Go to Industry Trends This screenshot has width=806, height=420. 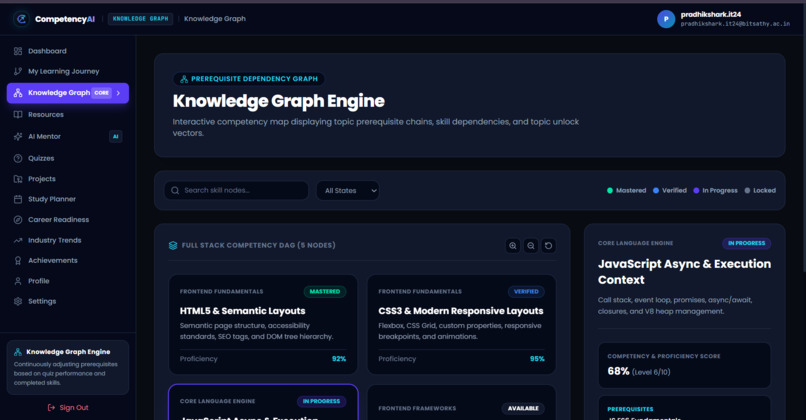(68, 240)
